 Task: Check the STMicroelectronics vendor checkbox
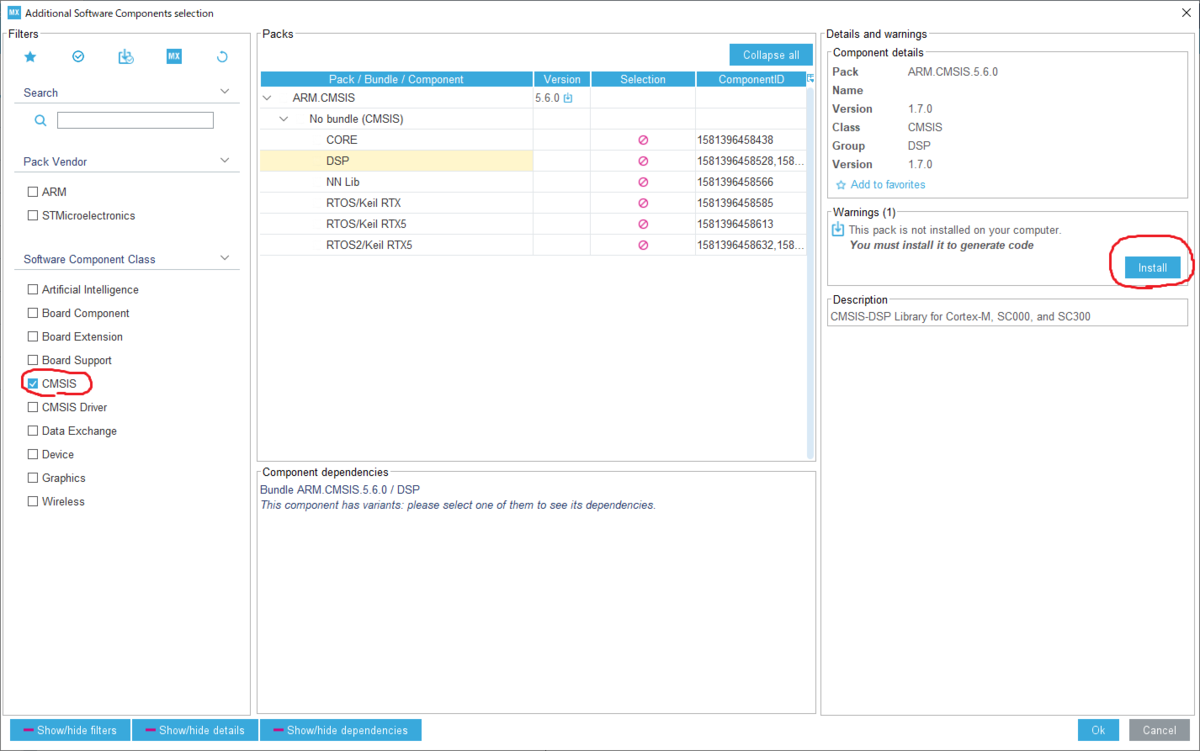pos(33,216)
